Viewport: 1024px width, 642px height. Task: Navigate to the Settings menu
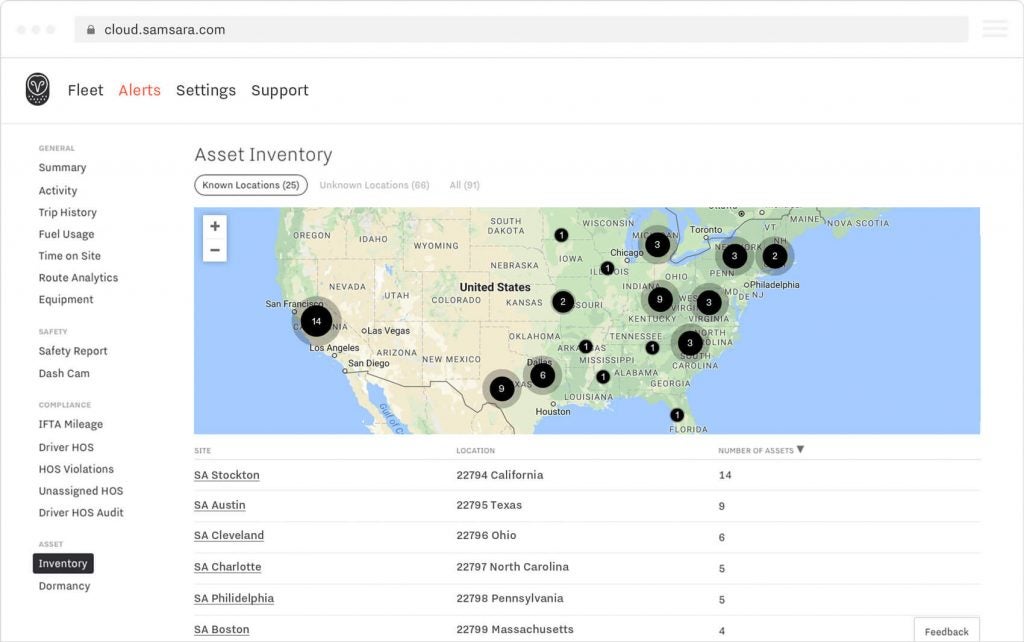click(205, 90)
